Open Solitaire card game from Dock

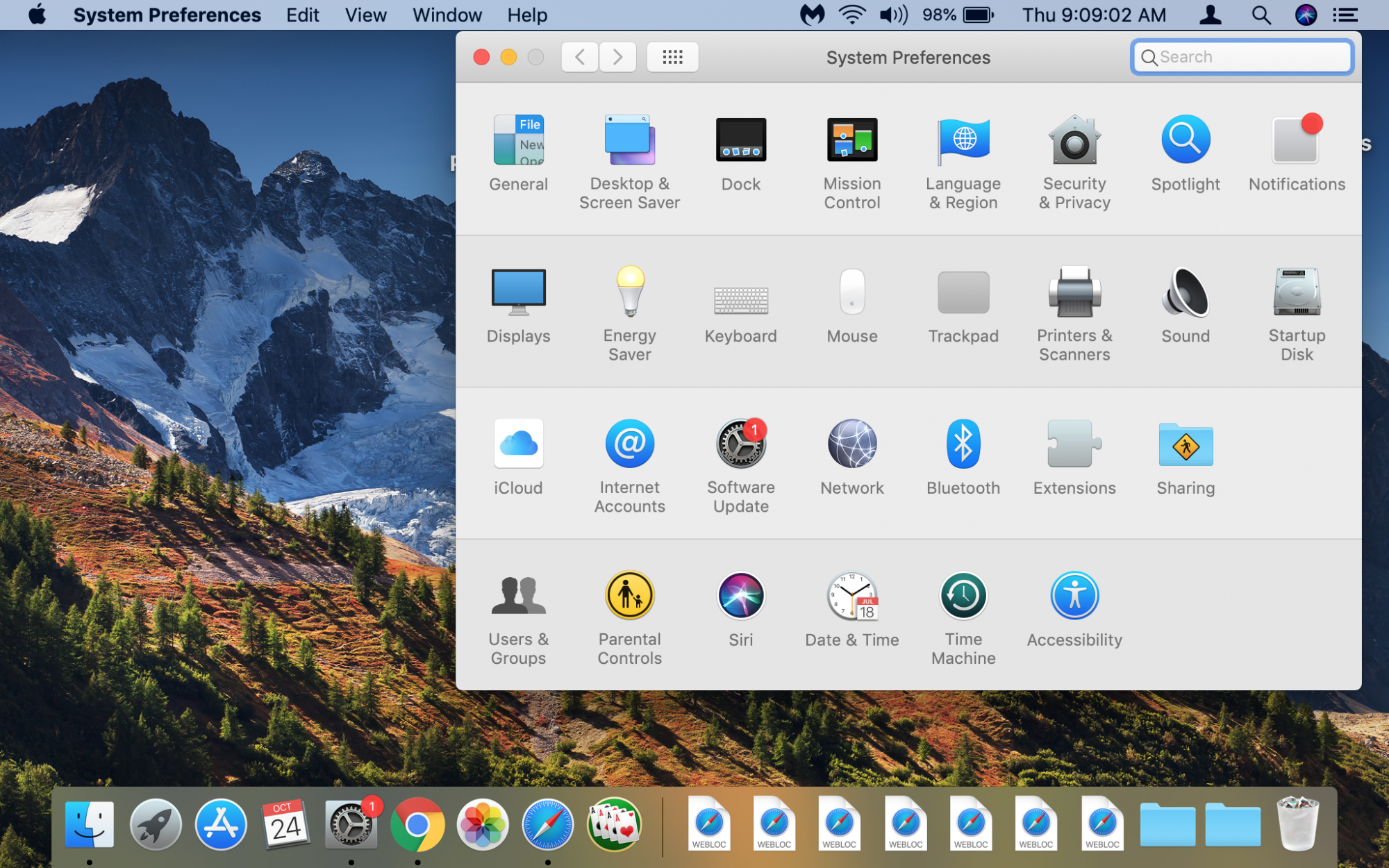[x=614, y=824]
